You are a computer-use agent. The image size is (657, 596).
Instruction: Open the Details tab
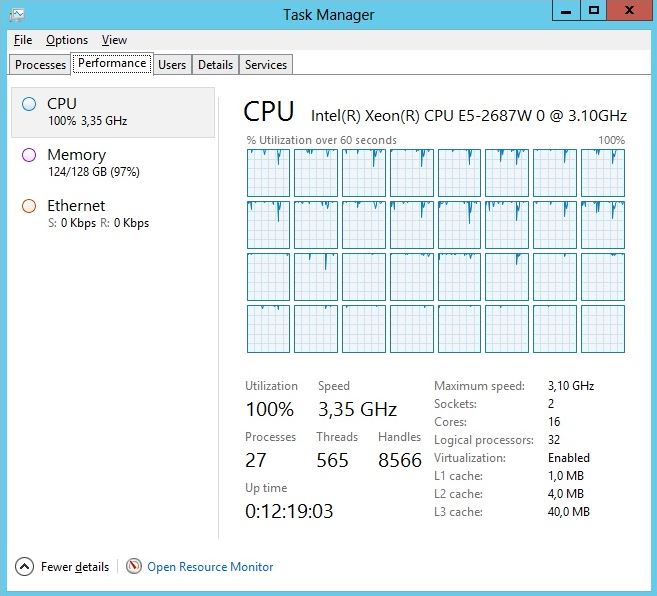(215, 65)
